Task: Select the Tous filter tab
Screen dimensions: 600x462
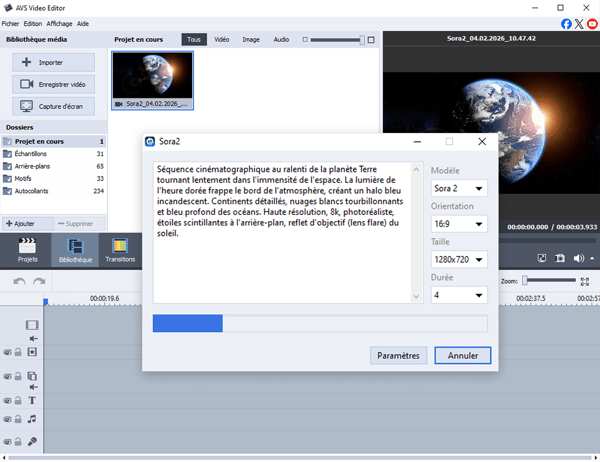Action: (x=194, y=39)
